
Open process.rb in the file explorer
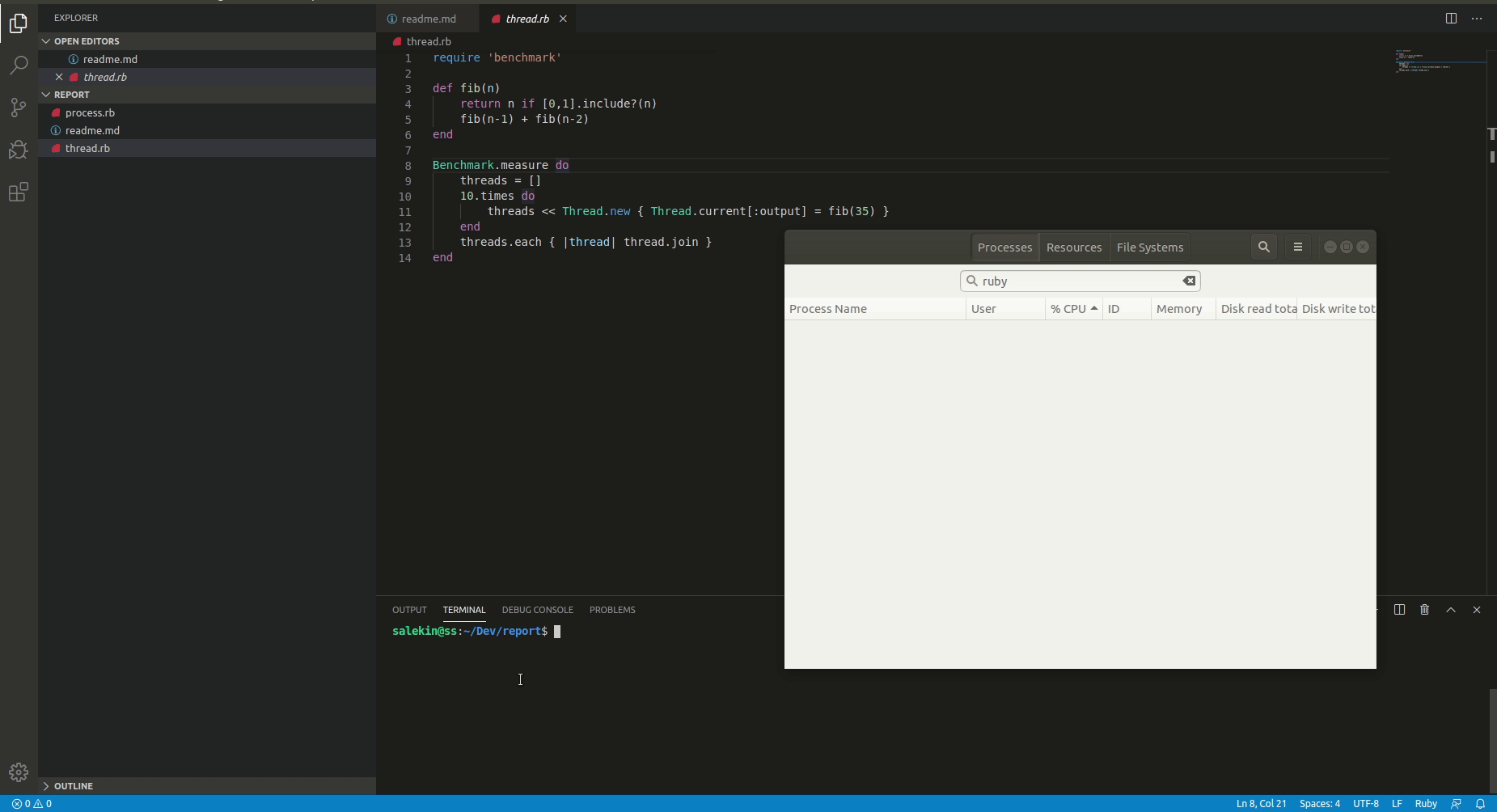coord(90,112)
